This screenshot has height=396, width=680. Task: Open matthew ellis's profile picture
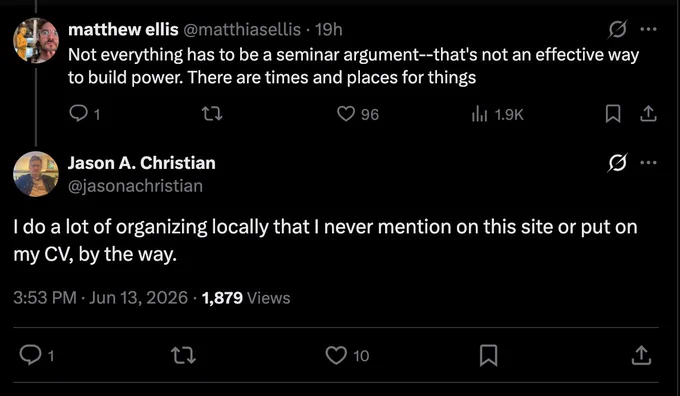pos(36,41)
